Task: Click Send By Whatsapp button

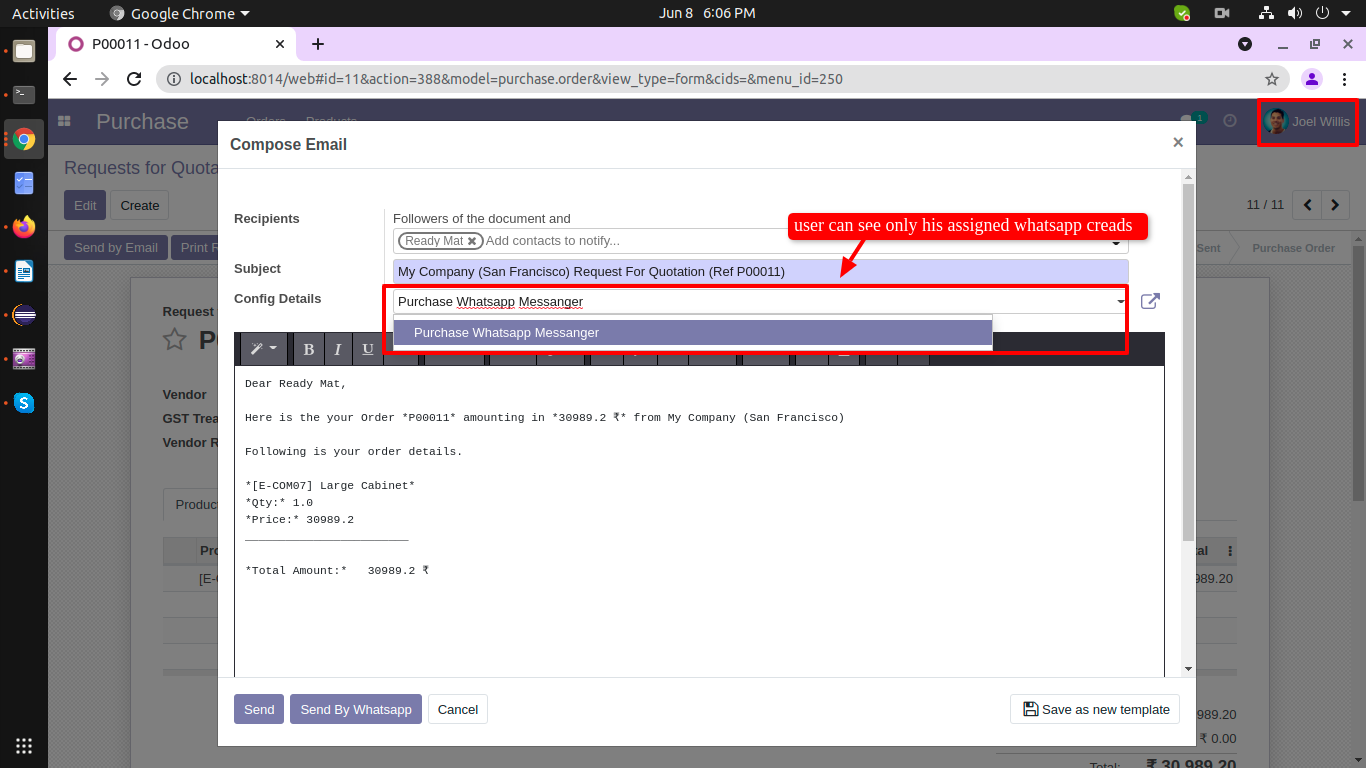Action: tap(356, 709)
